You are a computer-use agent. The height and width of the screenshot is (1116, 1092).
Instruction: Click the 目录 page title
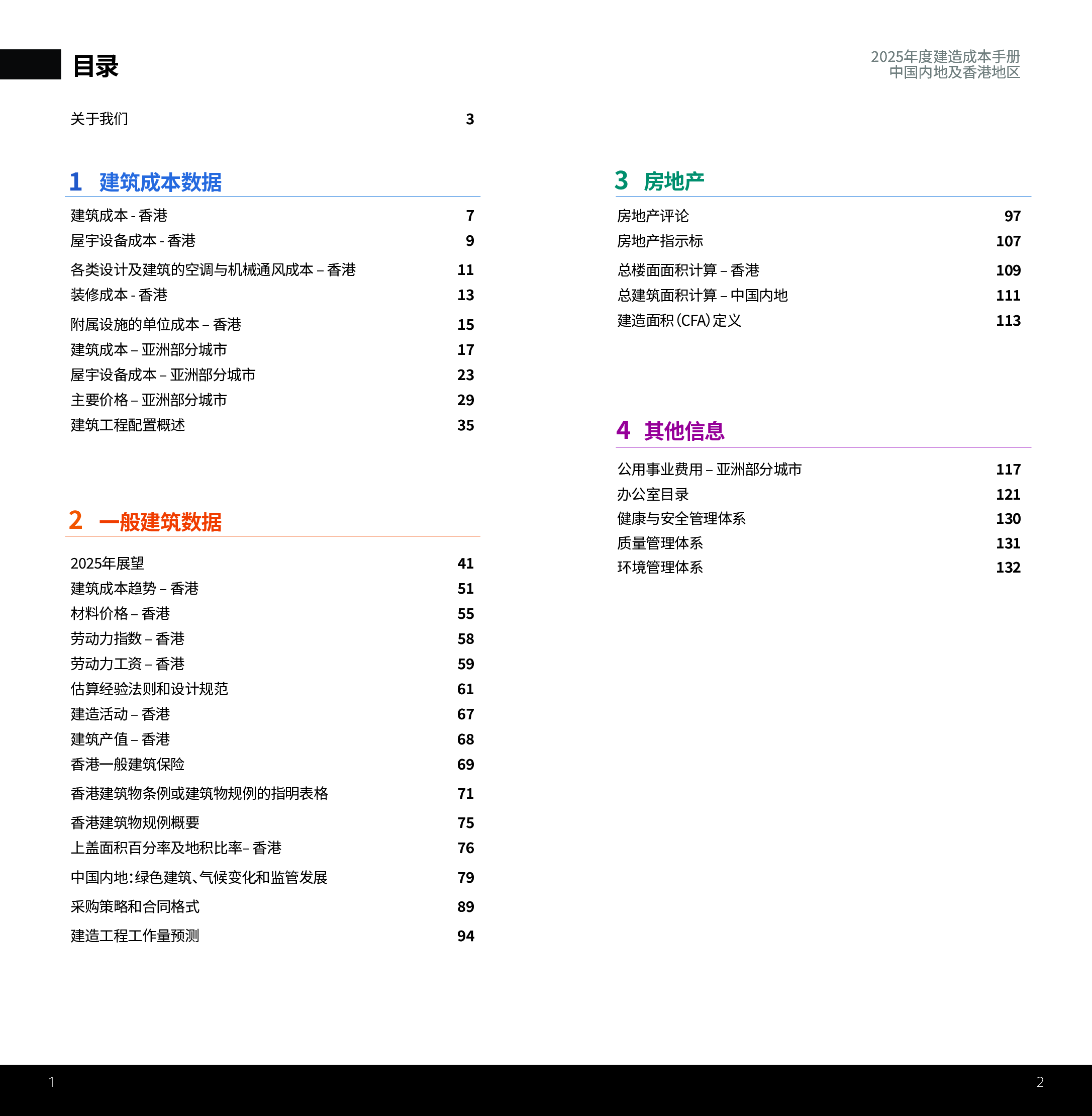tap(96, 66)
